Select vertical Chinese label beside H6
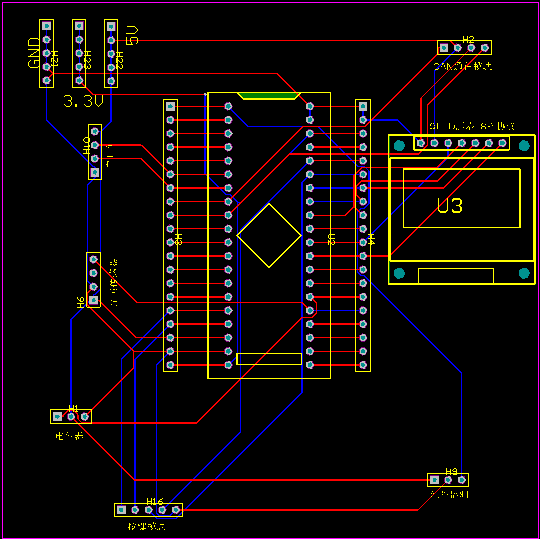Screen dimensions: 540x539 click(x=114, y=282)
